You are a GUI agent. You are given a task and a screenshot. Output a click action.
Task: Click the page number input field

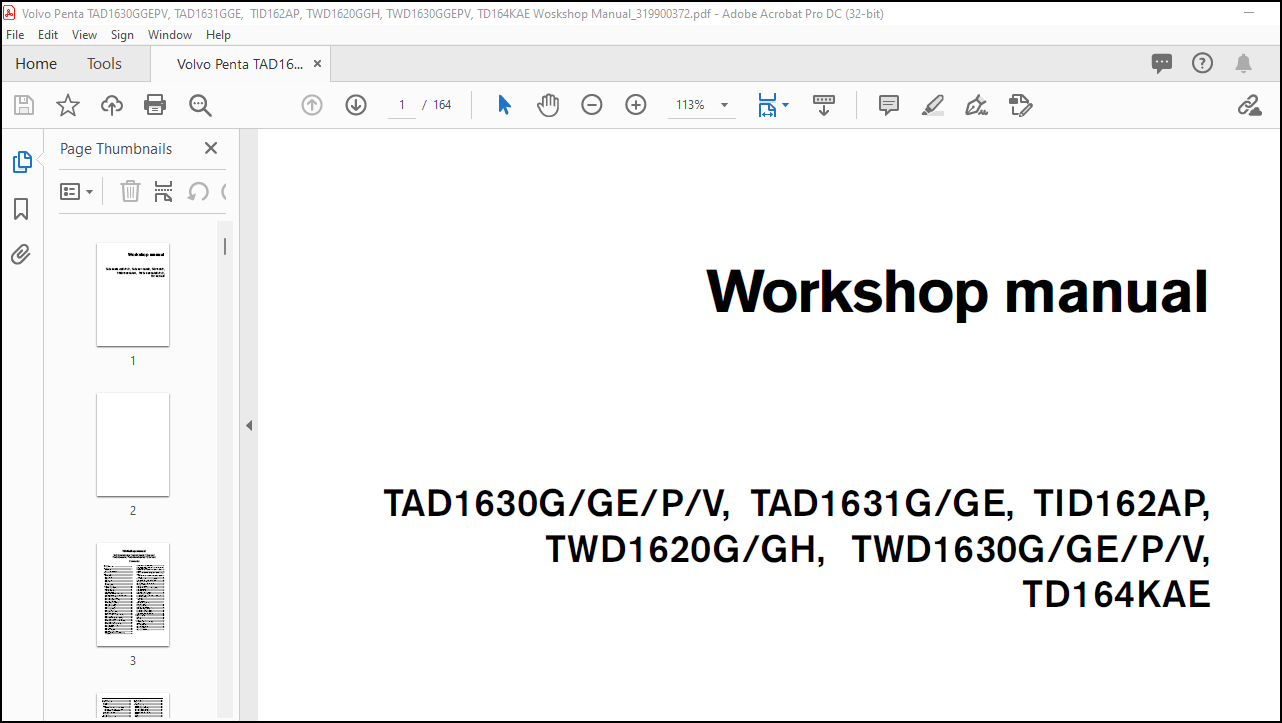[401, 105]
